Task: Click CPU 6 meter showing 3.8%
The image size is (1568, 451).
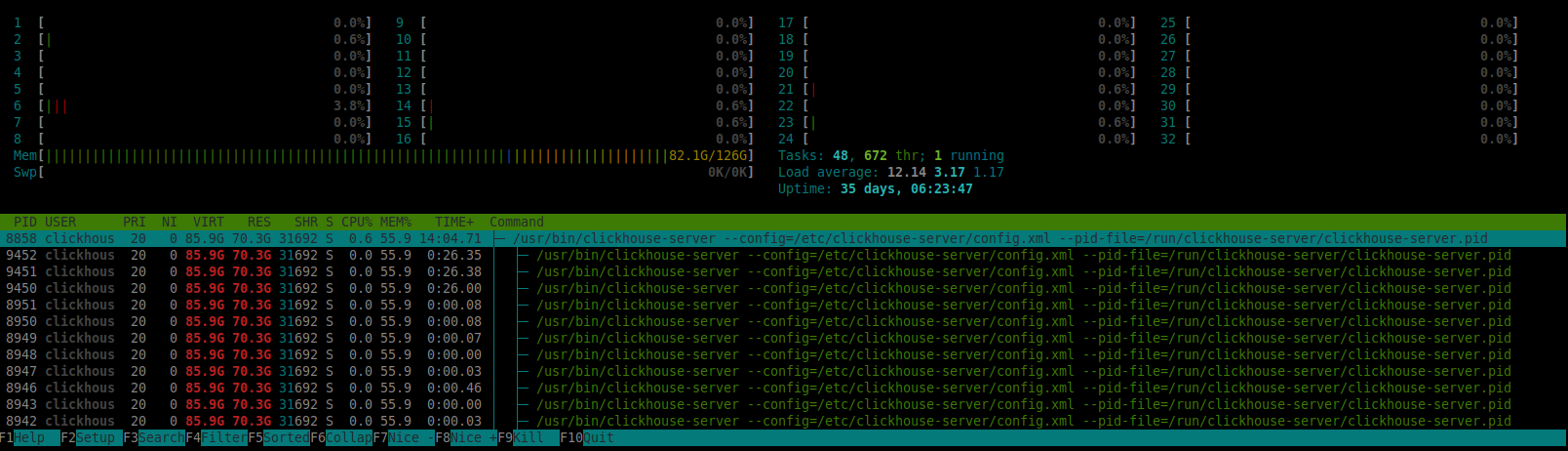Action: (x=193, y=105)
